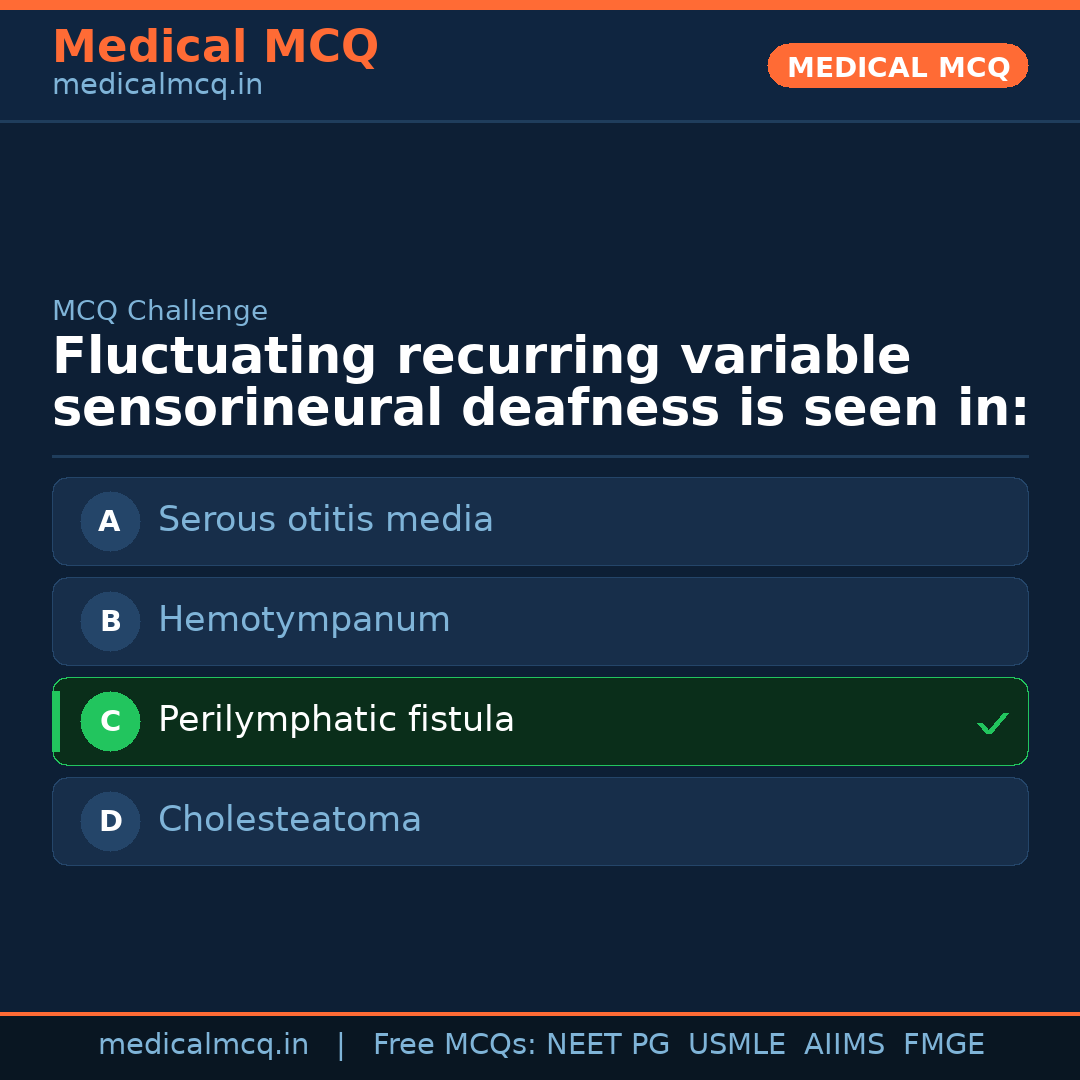This screenshot has width=1080, height=1080.
Task: Click the orange MEDICAL MCQ badge
Action: [898, 67]
